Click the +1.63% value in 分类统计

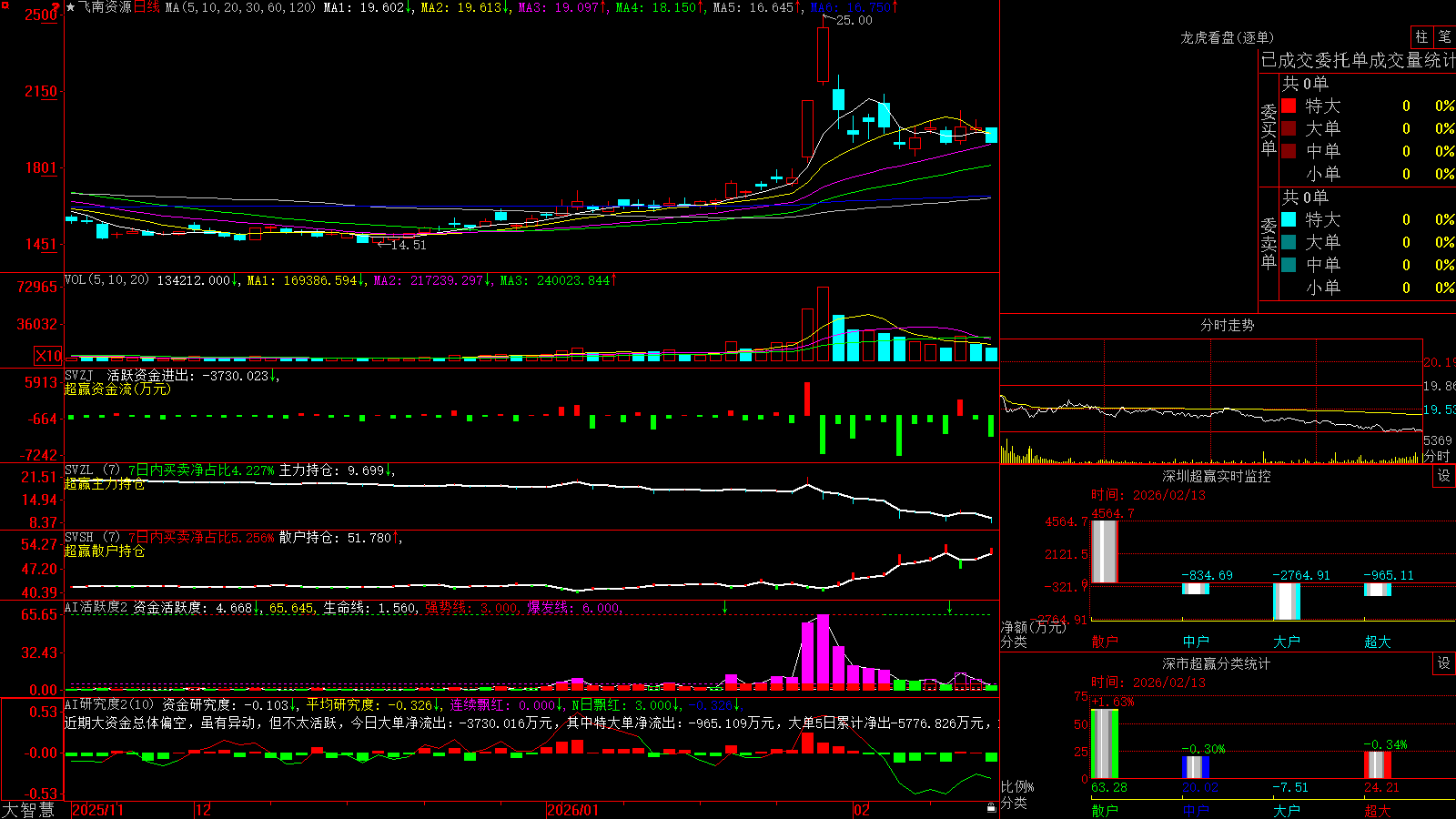[x=1113, y=702]
